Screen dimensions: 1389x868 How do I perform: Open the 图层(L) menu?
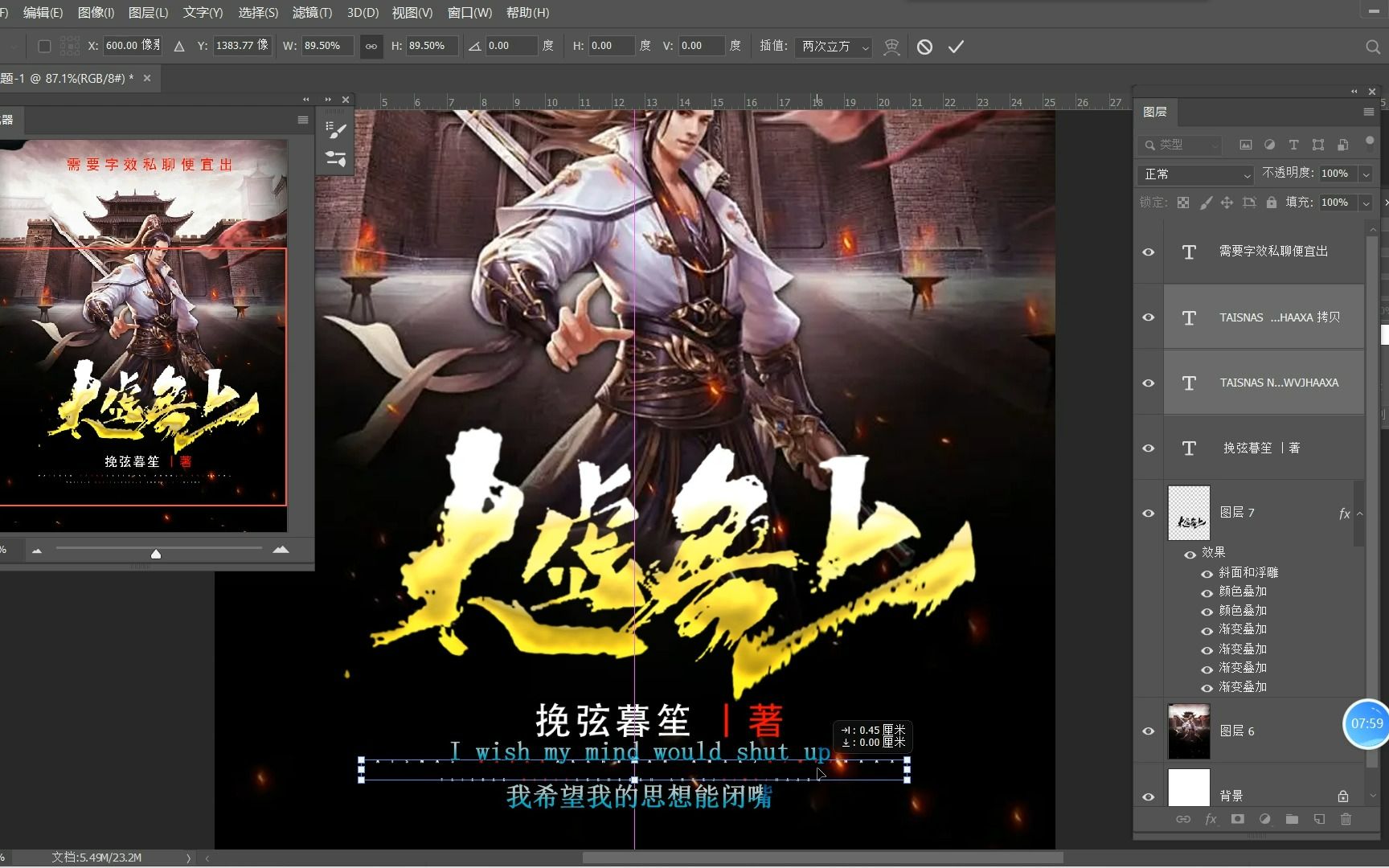[x=148, y=13]
